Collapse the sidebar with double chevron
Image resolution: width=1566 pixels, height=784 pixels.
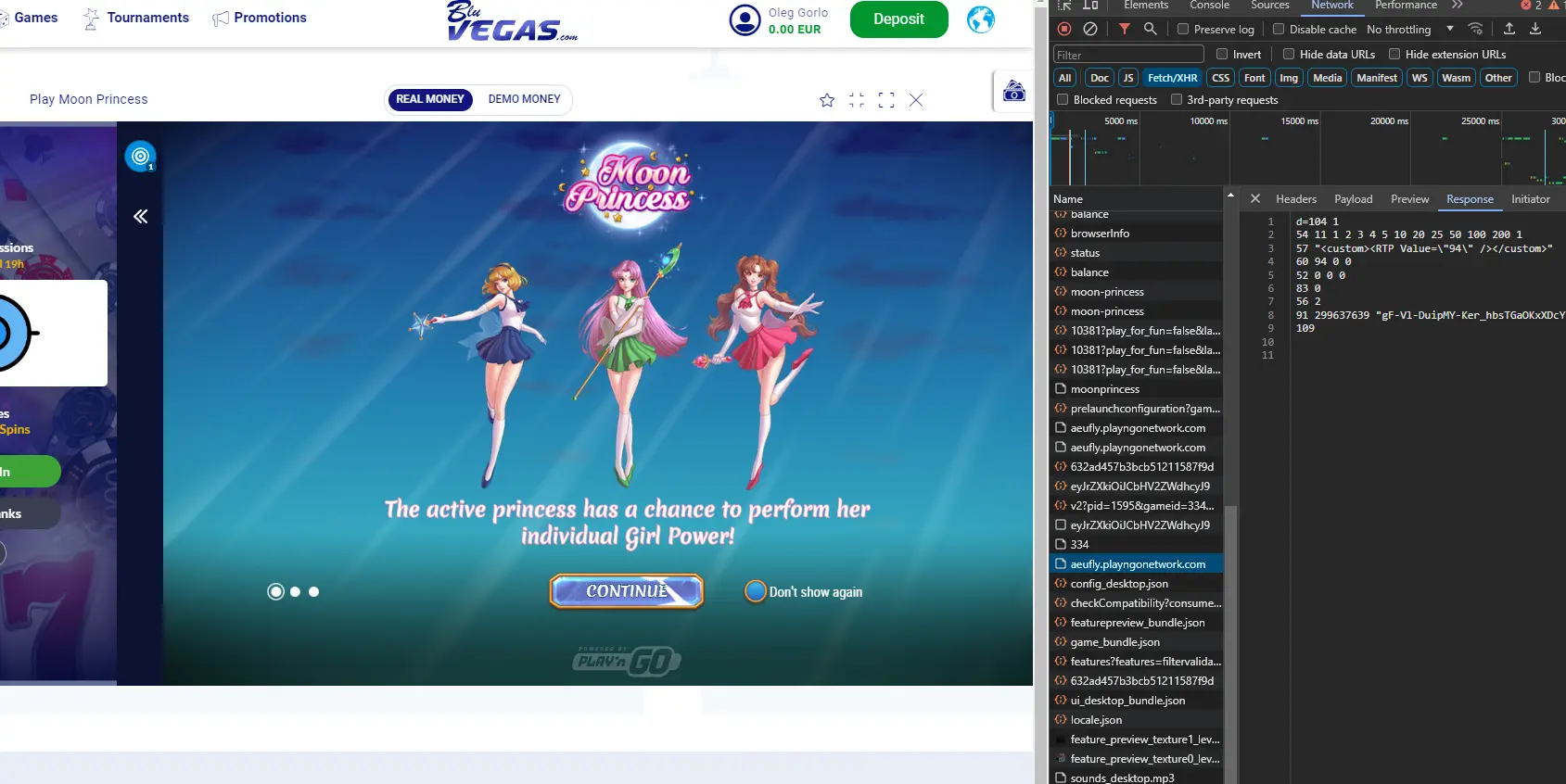140,216
